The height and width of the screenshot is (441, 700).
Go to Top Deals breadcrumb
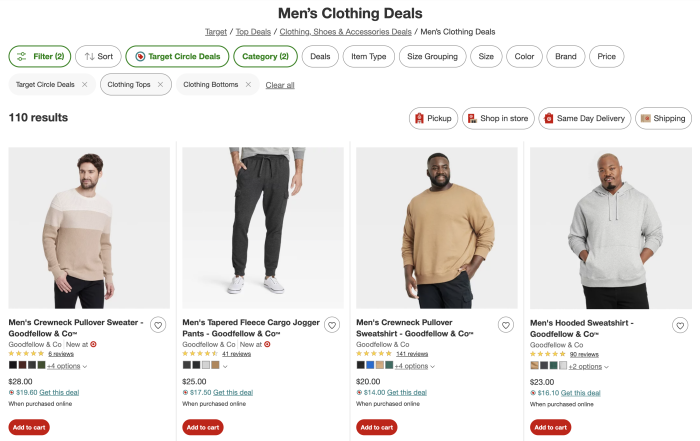(x=253, y=32)
